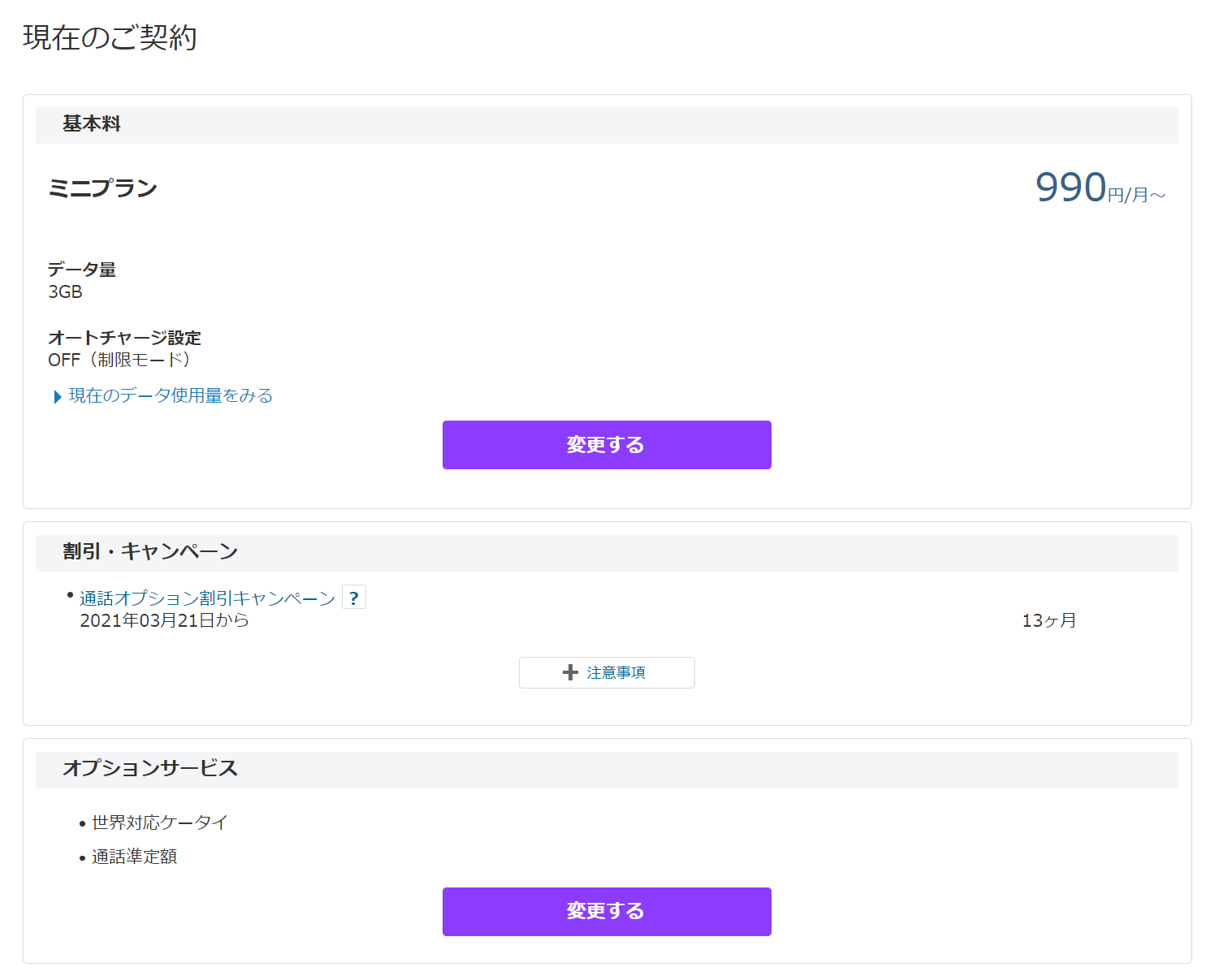Screen dimensions: 1219x980
Task: Click the 2021年03月21日から start date text
Action: [x=164, y=620]
